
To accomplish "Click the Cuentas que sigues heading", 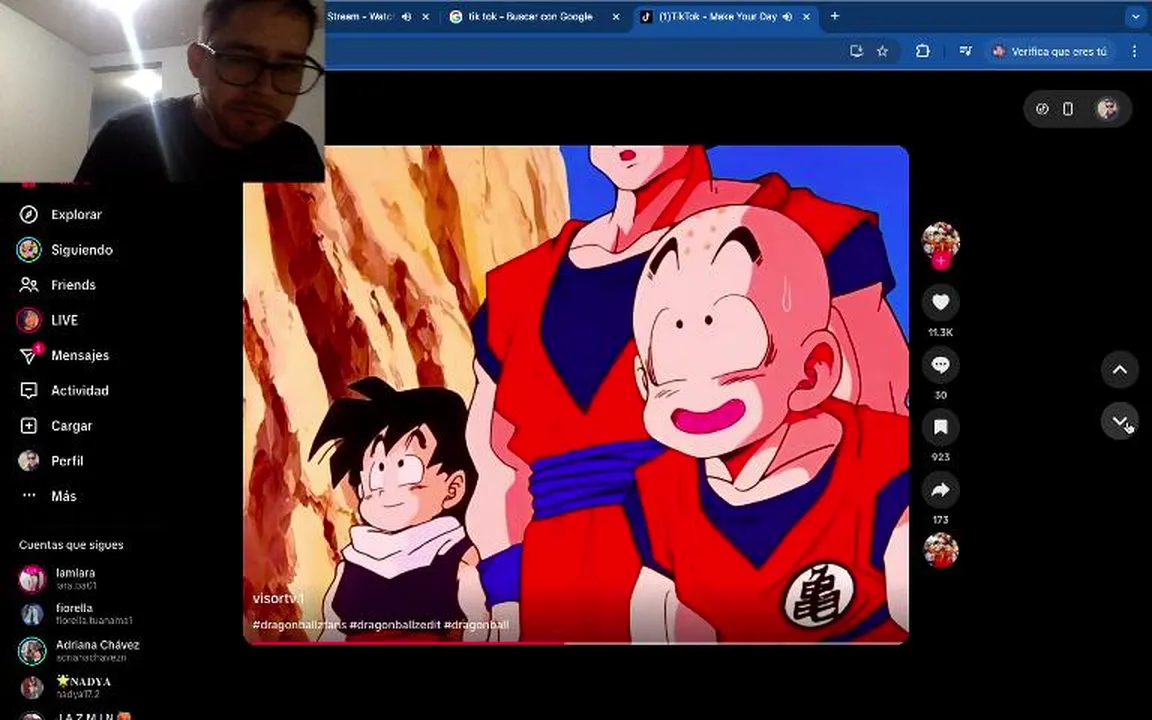I will pos(71,544).
